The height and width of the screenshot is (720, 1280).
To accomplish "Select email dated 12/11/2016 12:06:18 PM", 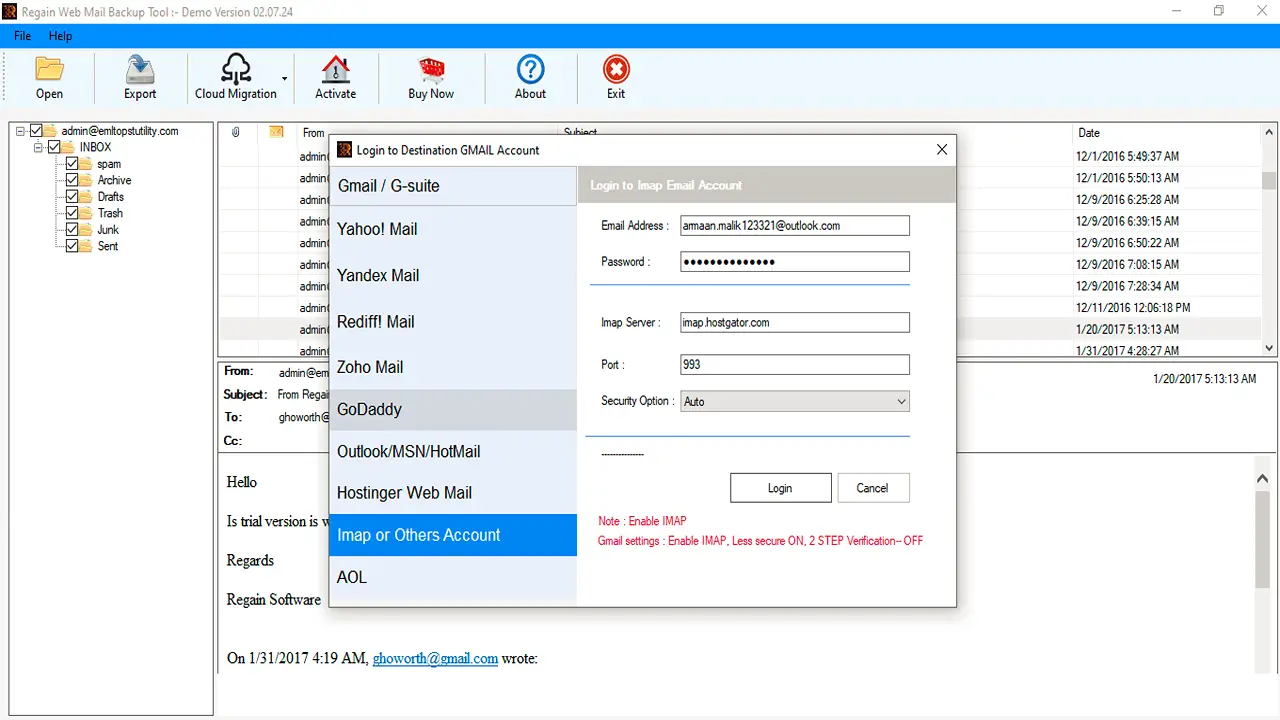I will 1133,308.
